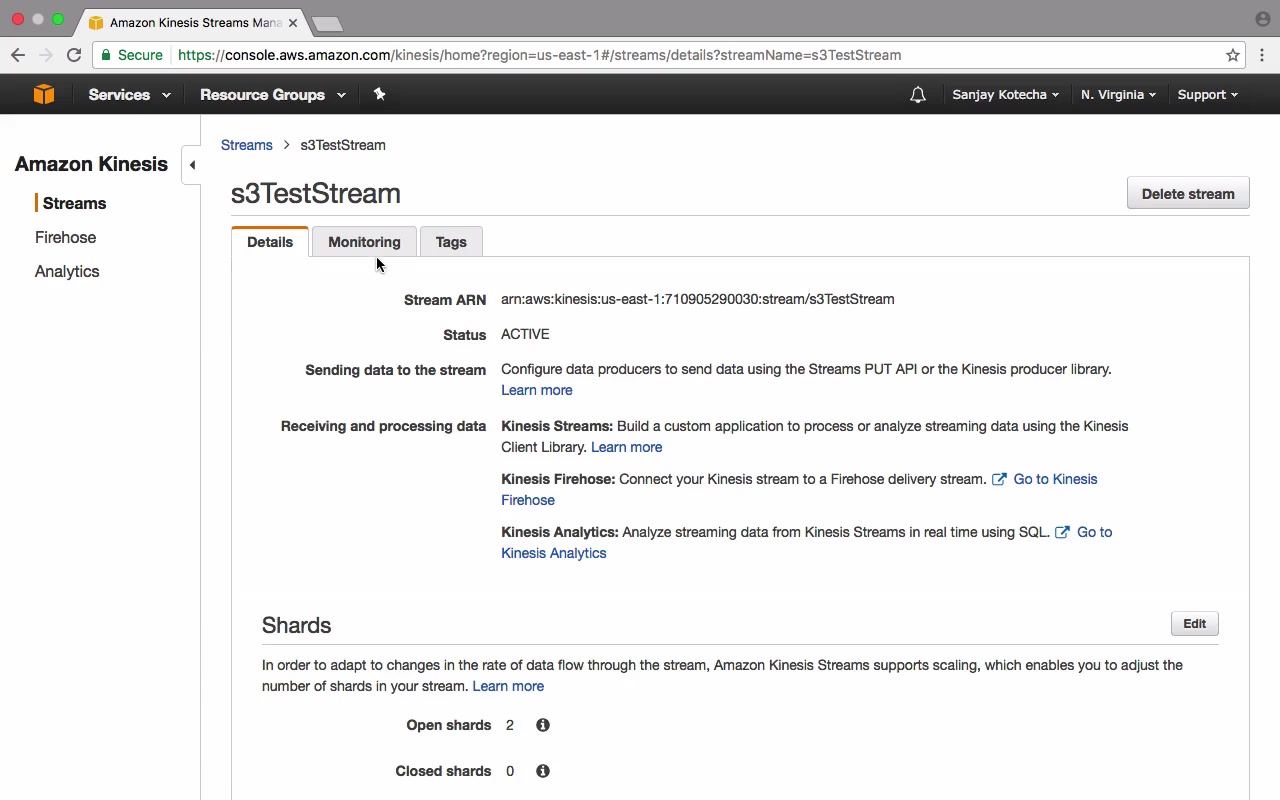
Task: Click the browser reload icon
Action: (74, 55)
